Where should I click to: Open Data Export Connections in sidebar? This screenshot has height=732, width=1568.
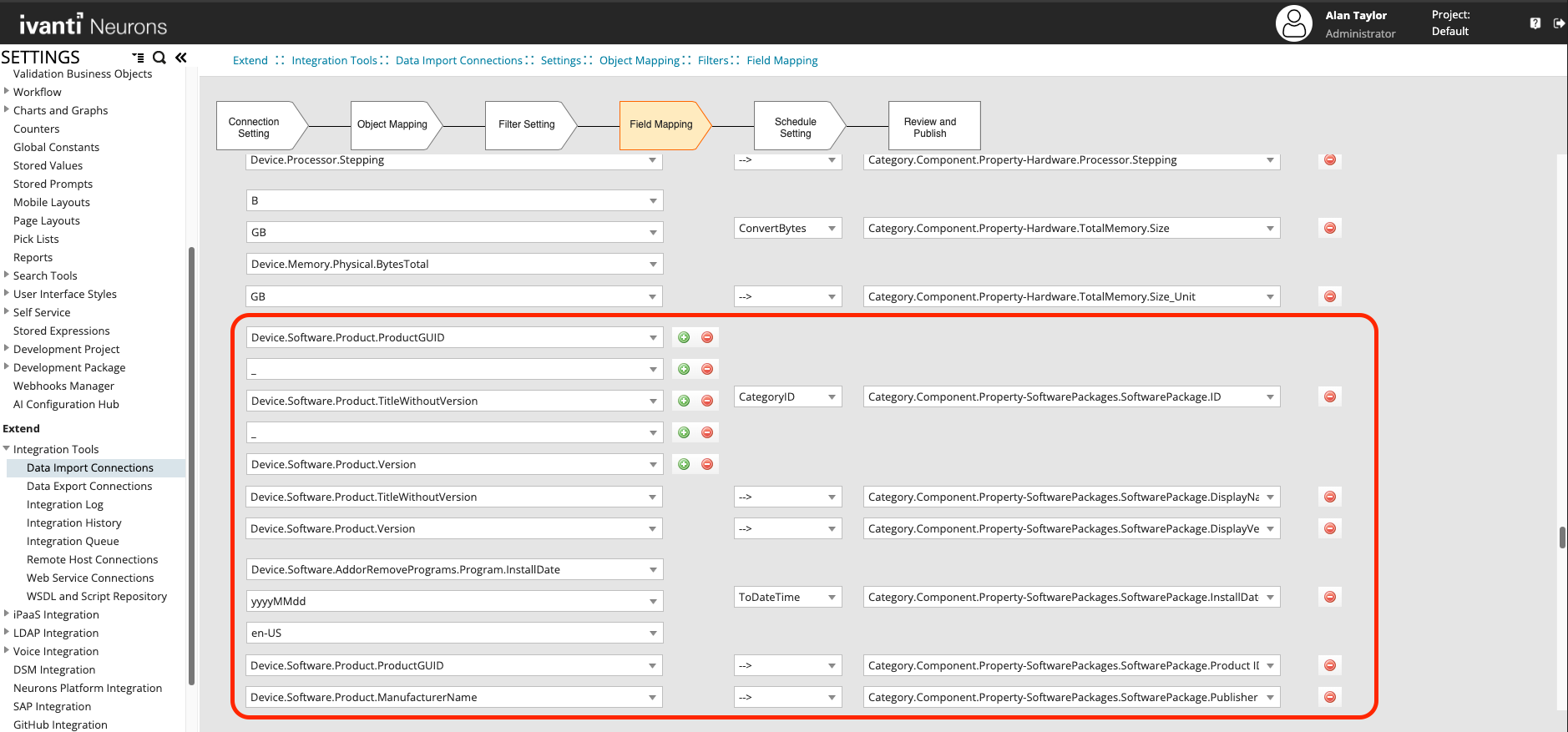click(x=89, y=486)
